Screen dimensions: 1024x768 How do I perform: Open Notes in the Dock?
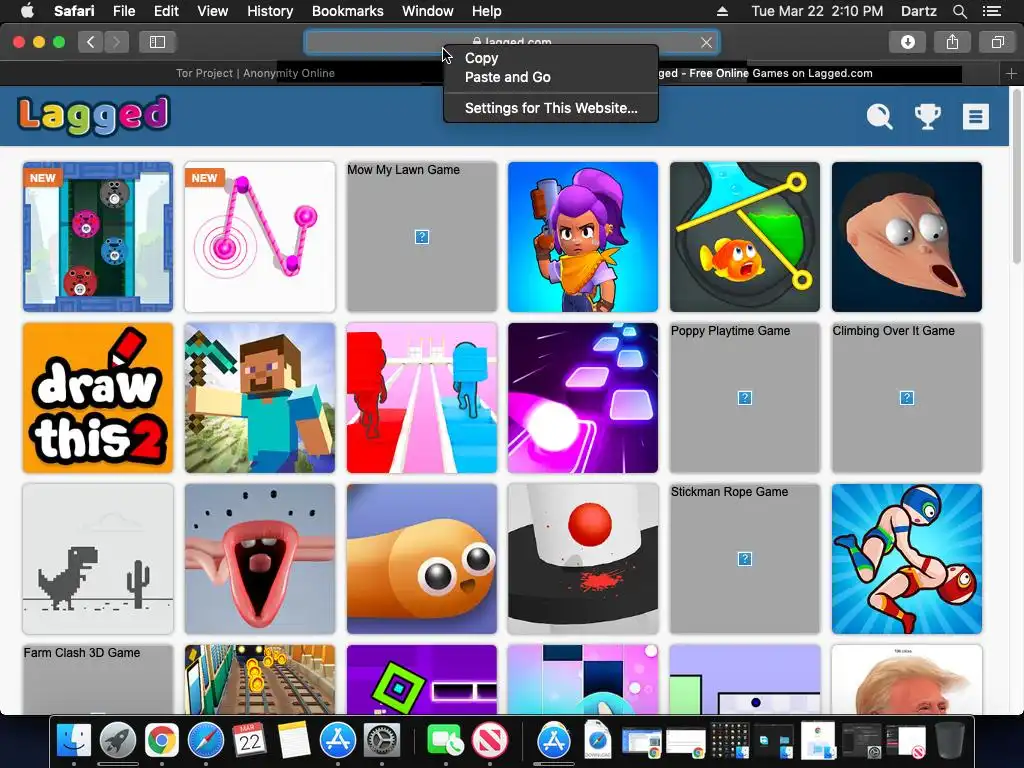(293, 741)
